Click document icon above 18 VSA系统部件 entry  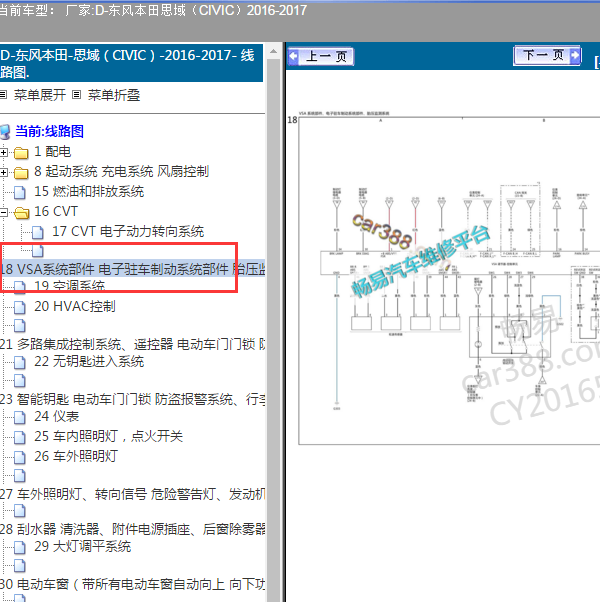(x=38, y=251)
